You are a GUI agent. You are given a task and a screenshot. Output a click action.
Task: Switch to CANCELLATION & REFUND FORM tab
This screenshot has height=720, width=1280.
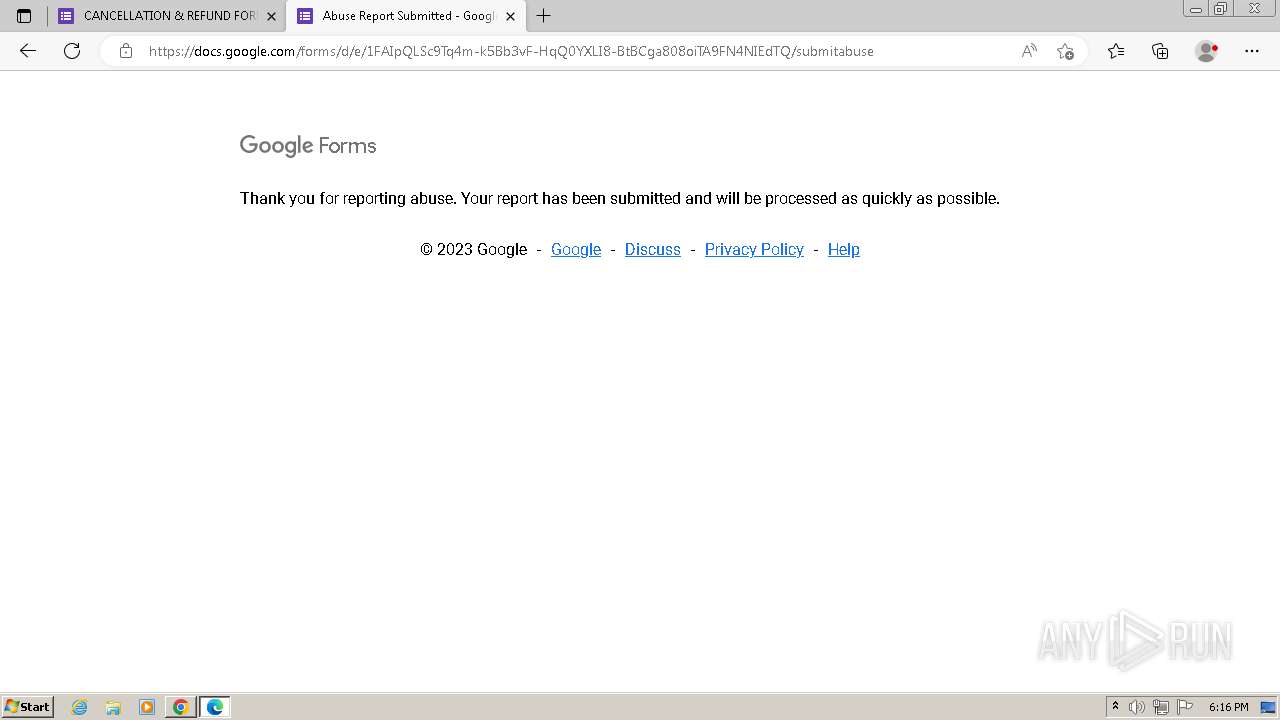coord(167,16)
